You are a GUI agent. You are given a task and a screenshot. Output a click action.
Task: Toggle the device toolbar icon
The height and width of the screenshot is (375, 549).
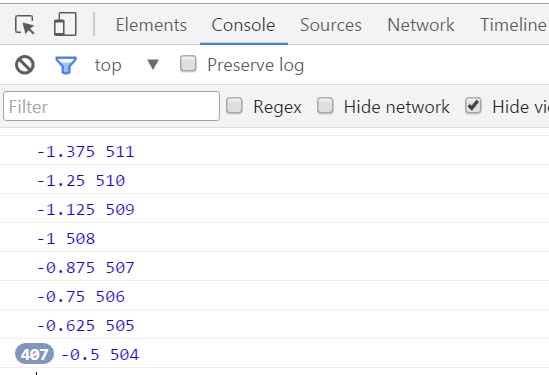point(65,24)
